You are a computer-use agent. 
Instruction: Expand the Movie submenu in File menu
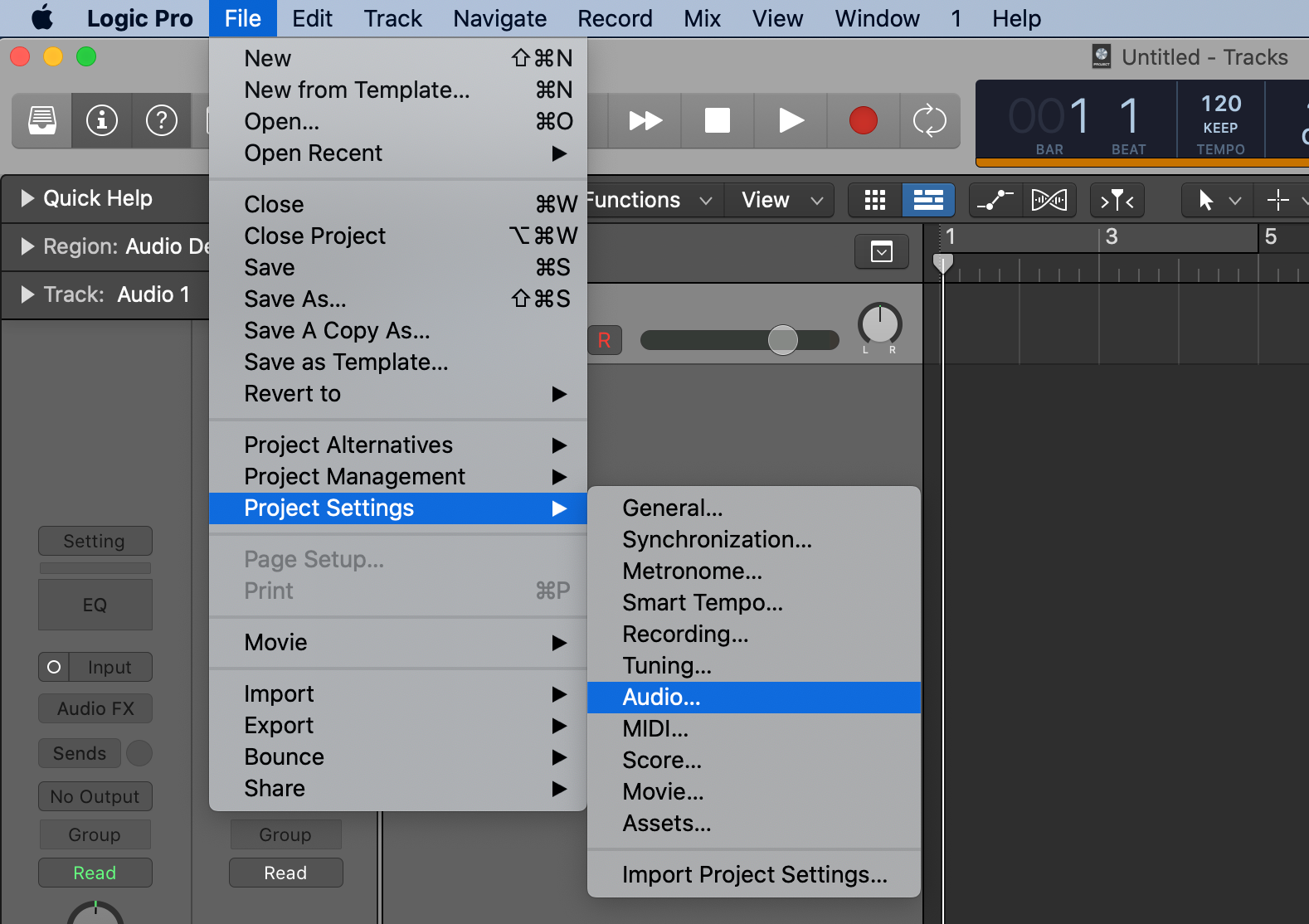pyautogui.click(x=398, y=643)
